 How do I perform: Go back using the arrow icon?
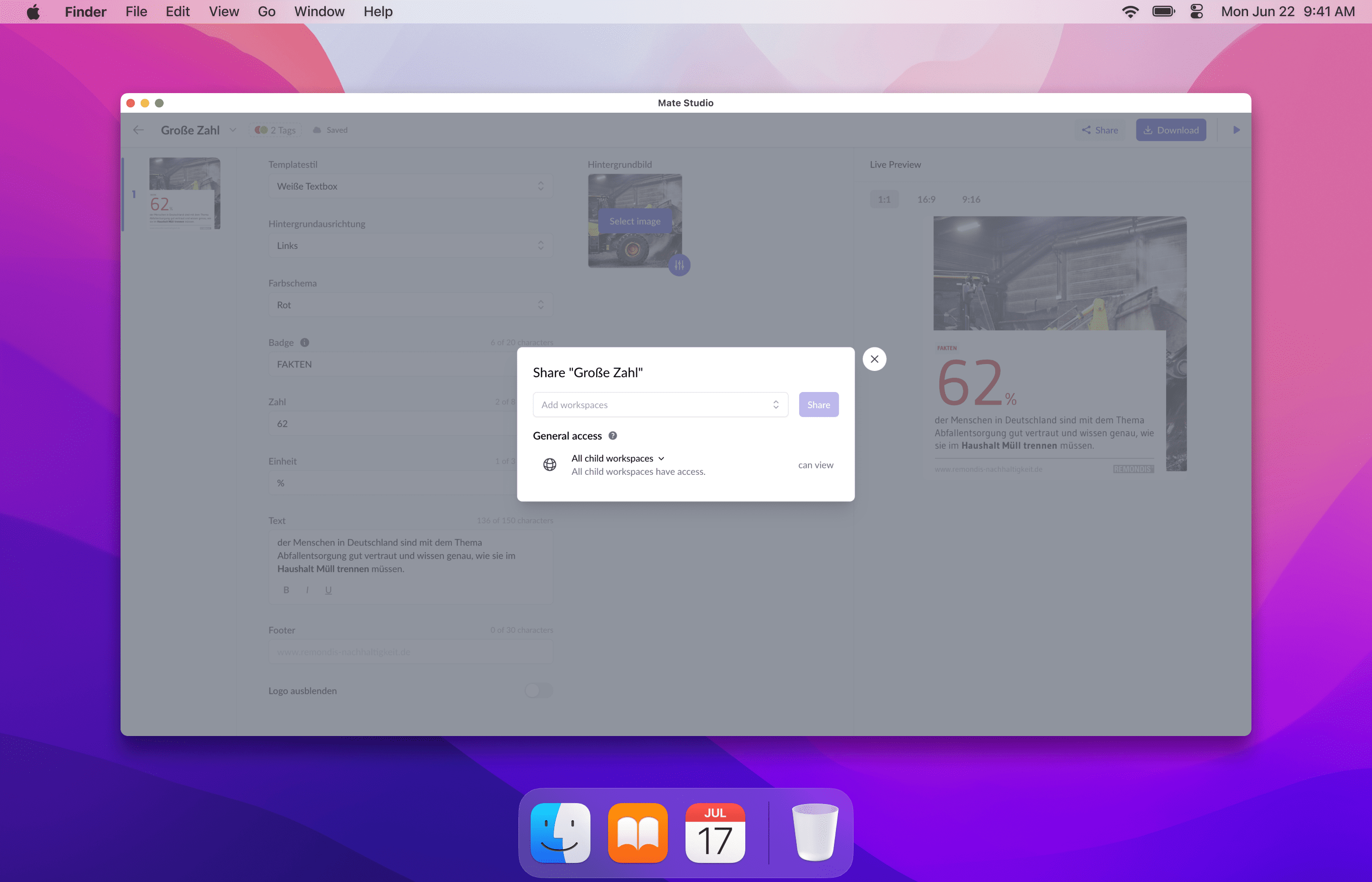(139, 130)
